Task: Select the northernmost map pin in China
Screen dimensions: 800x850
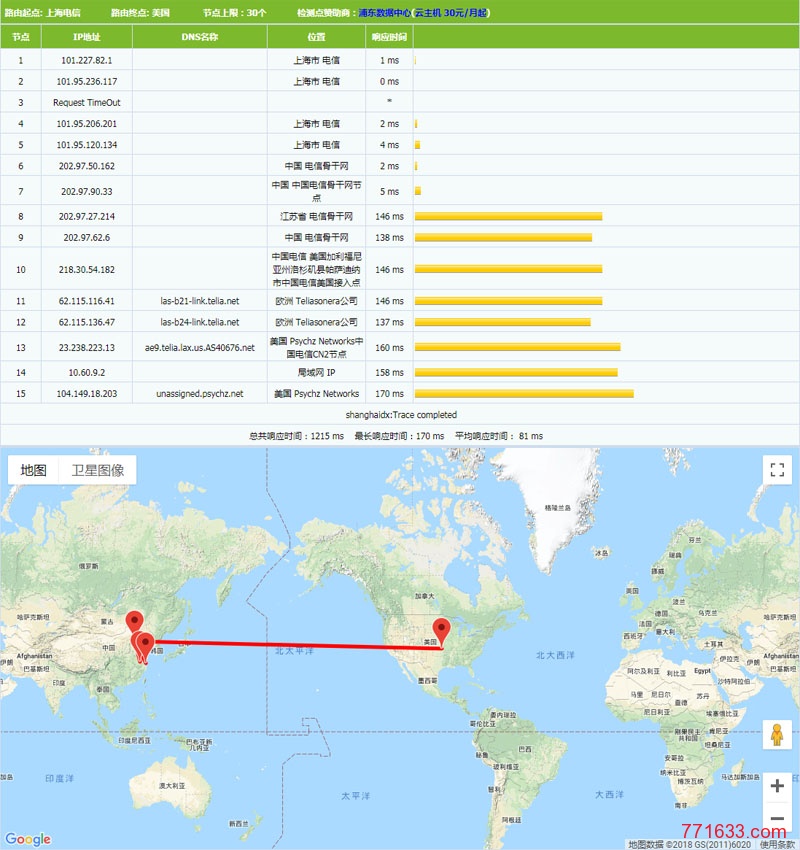Action: coord(134,622)
